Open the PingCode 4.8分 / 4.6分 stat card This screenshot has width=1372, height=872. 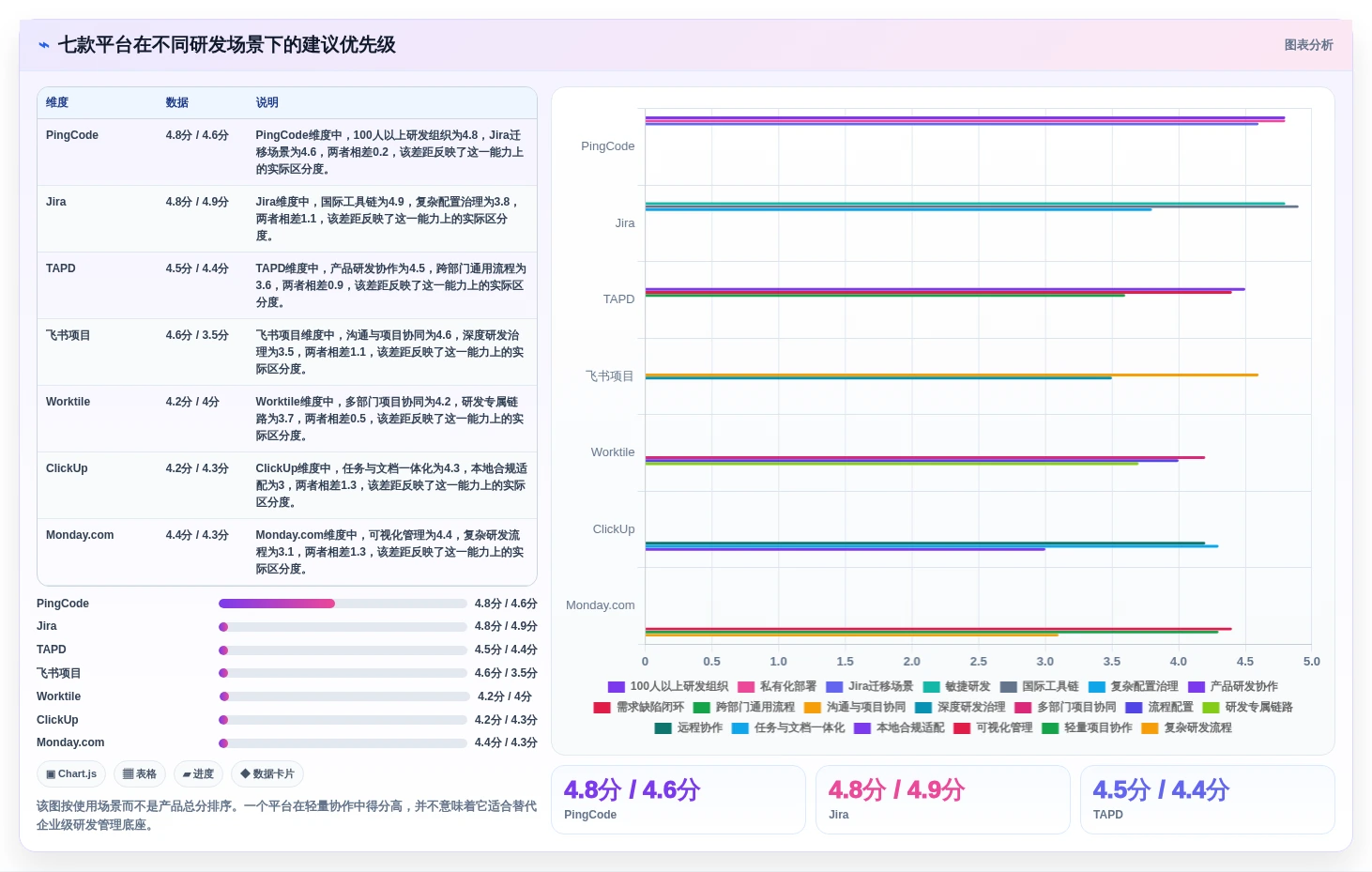(678, 800)
